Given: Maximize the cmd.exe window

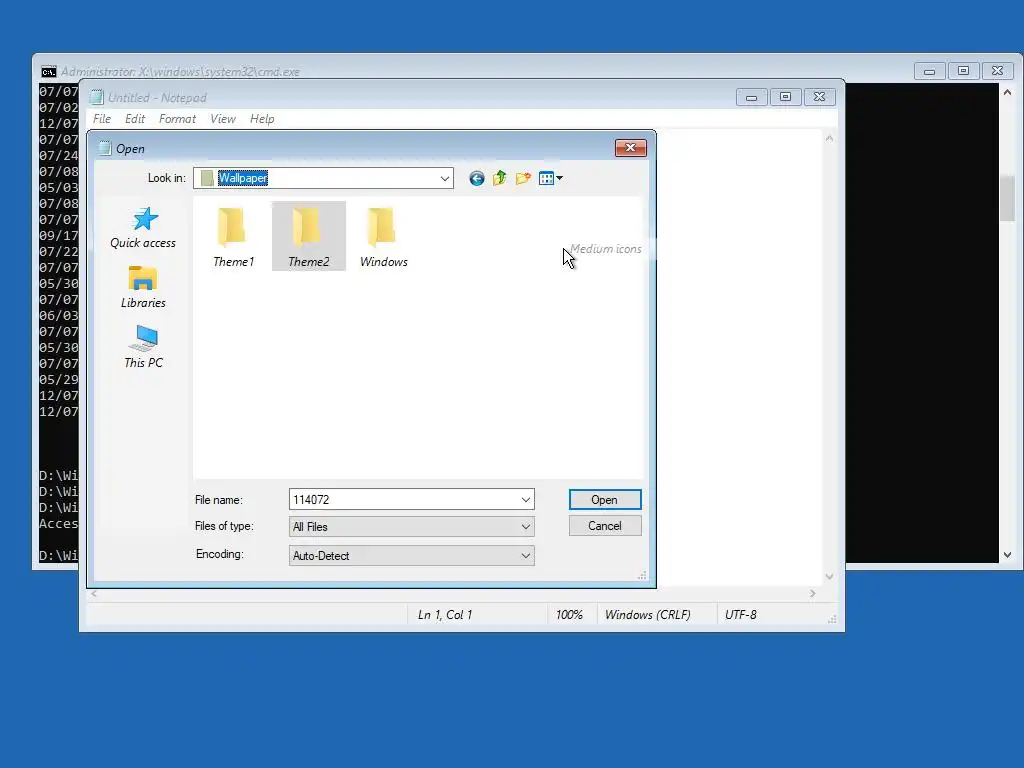Looking at the screenshot, I should (963, 71).
